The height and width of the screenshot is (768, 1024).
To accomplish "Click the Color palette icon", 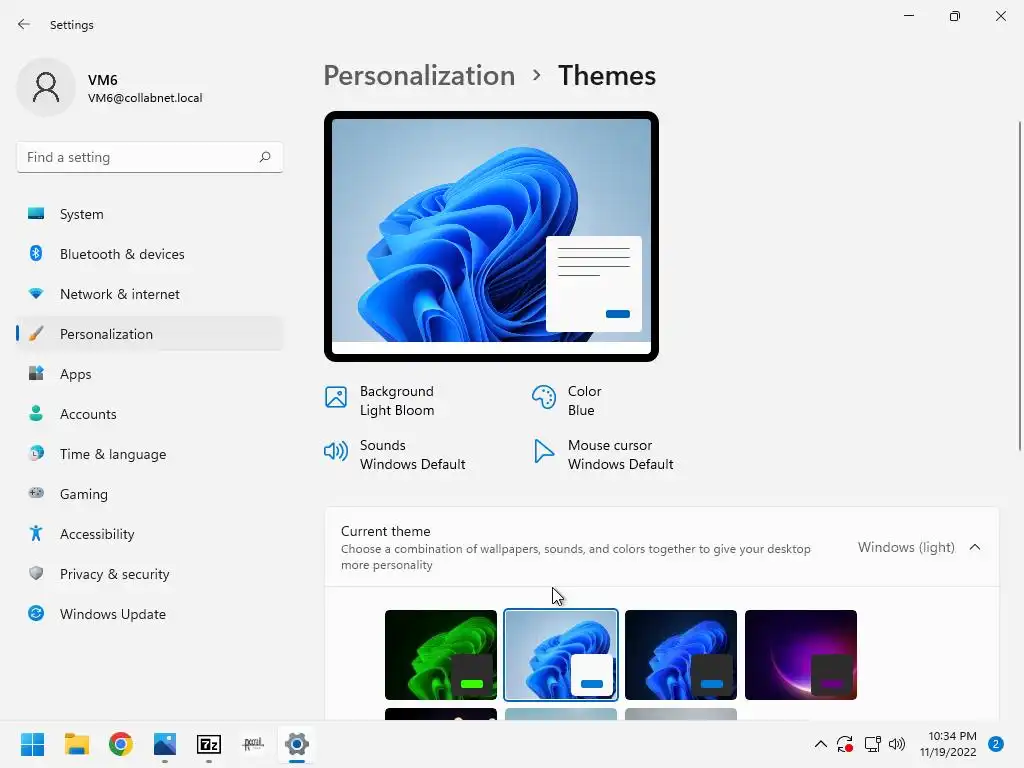I will 543,396.
